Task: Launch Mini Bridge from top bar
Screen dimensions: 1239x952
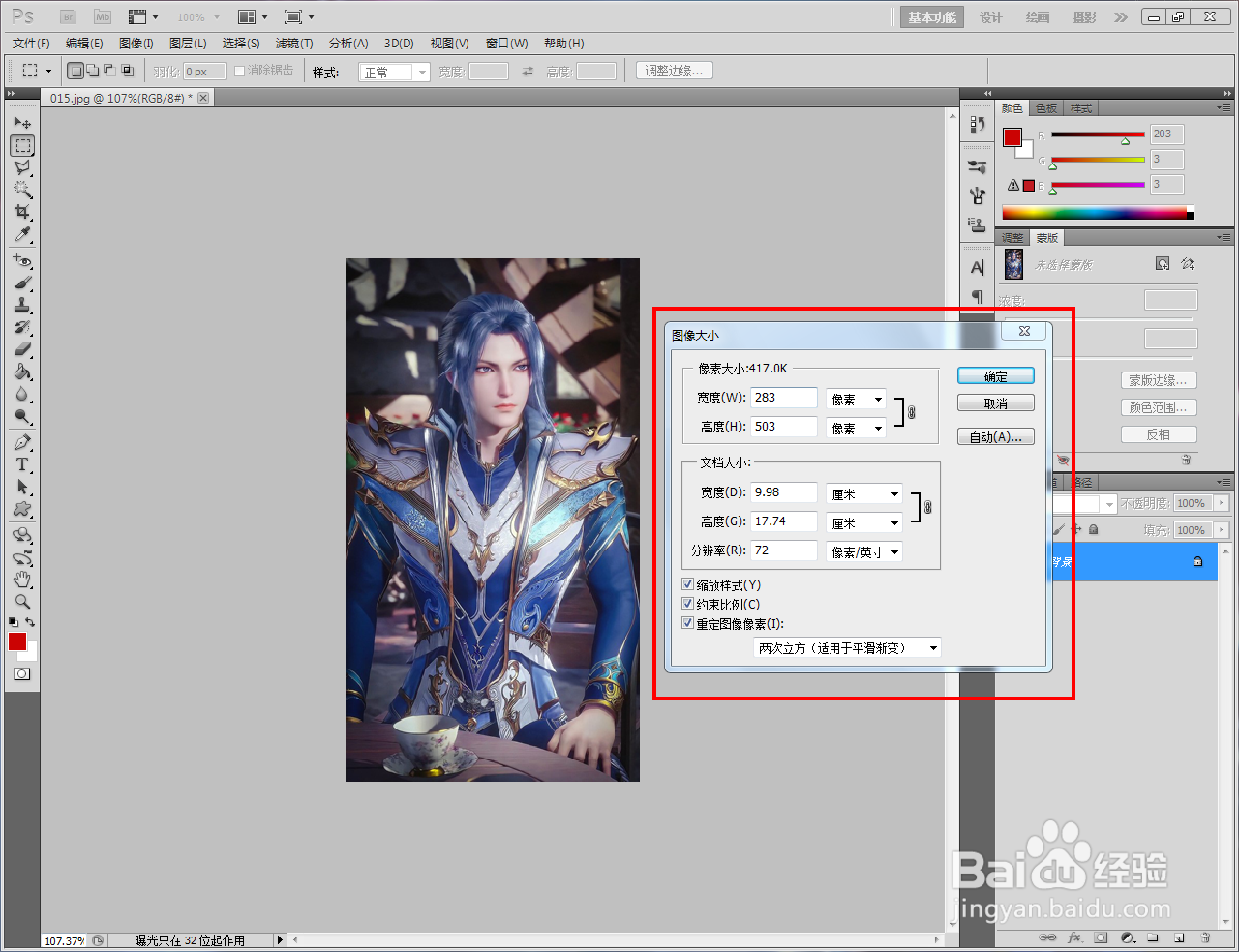Action: pyautogui.click(x=102, y=17)
